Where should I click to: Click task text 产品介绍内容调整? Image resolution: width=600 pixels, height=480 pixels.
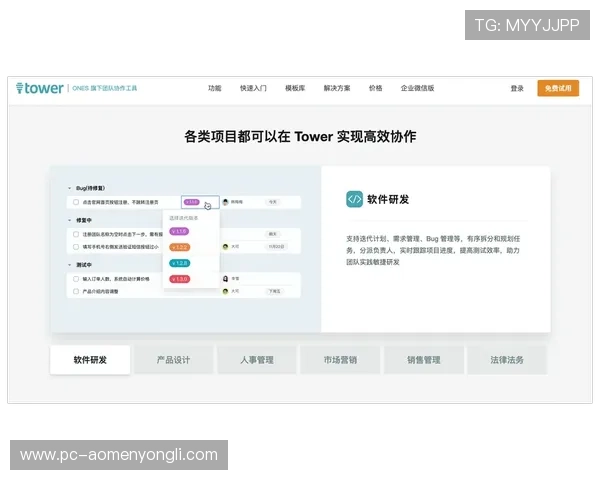coord(100,292)
